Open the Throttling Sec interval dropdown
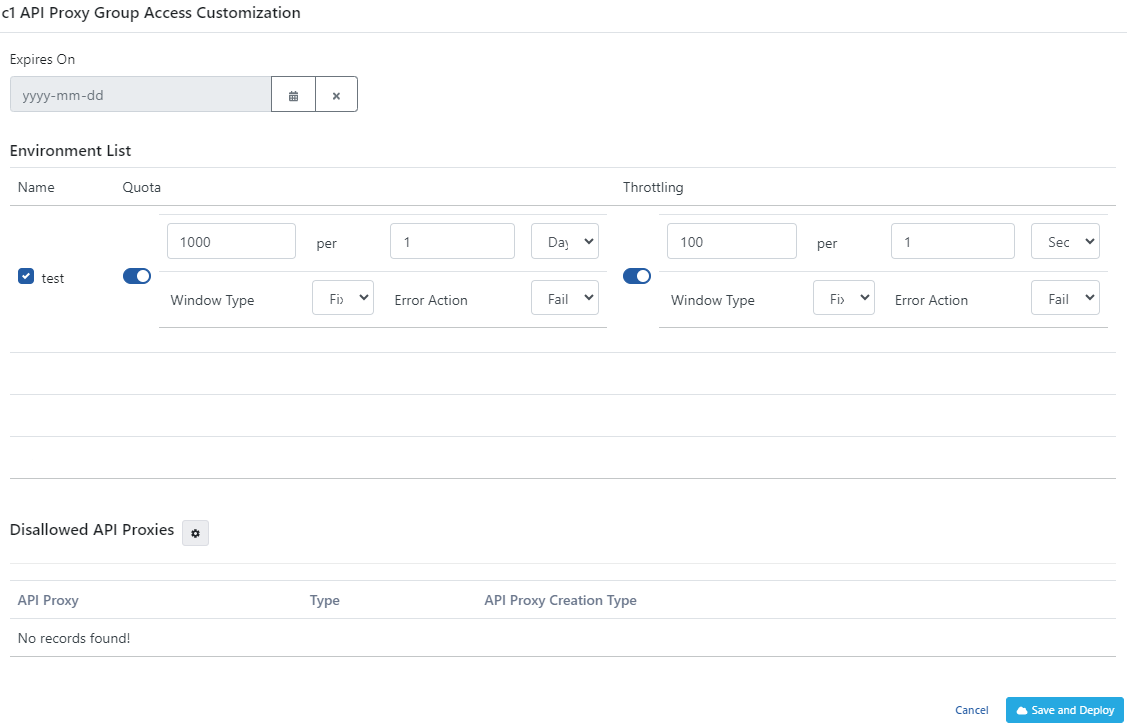 [x=1065, y=241]
